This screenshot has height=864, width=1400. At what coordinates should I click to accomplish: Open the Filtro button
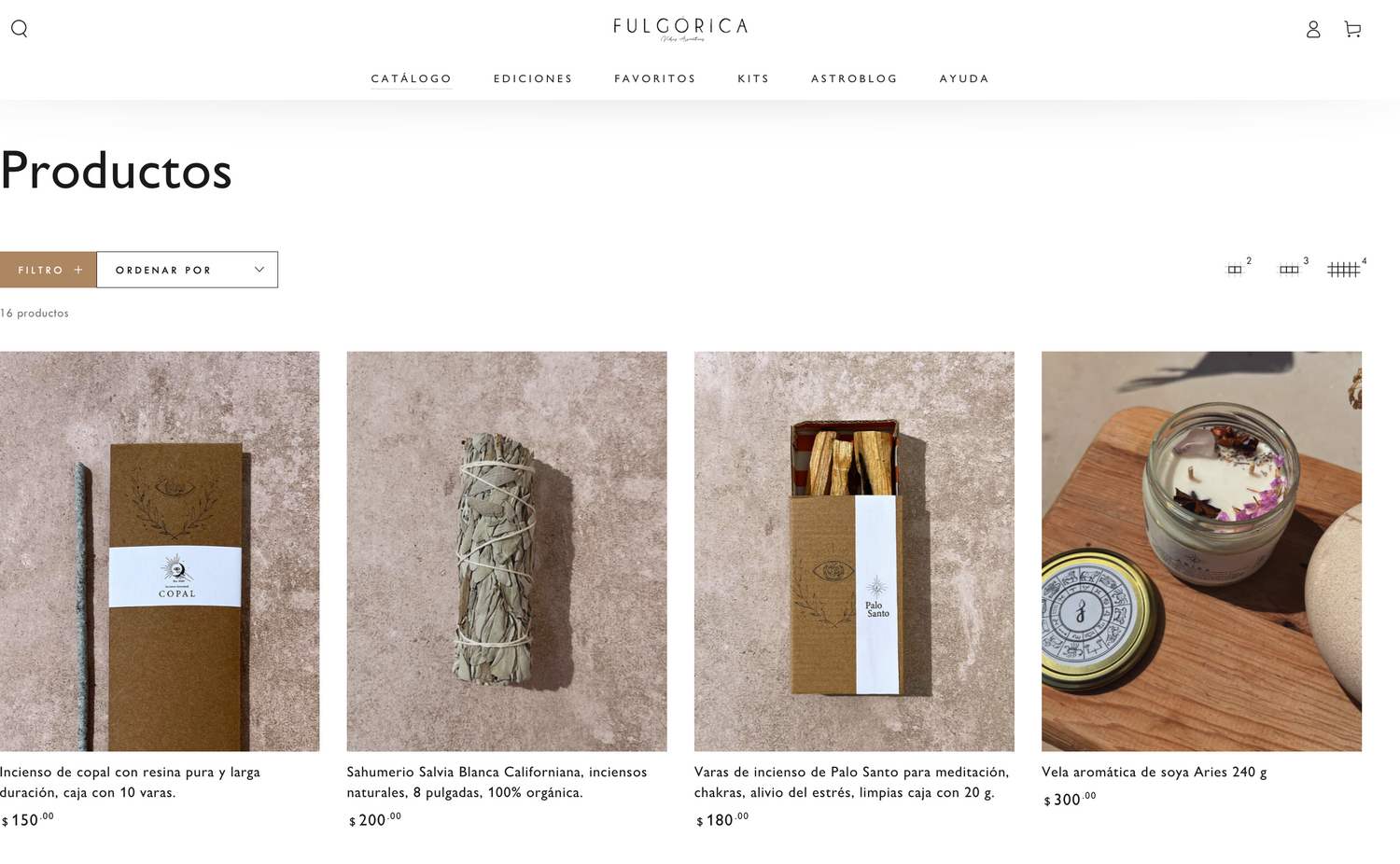48,270
